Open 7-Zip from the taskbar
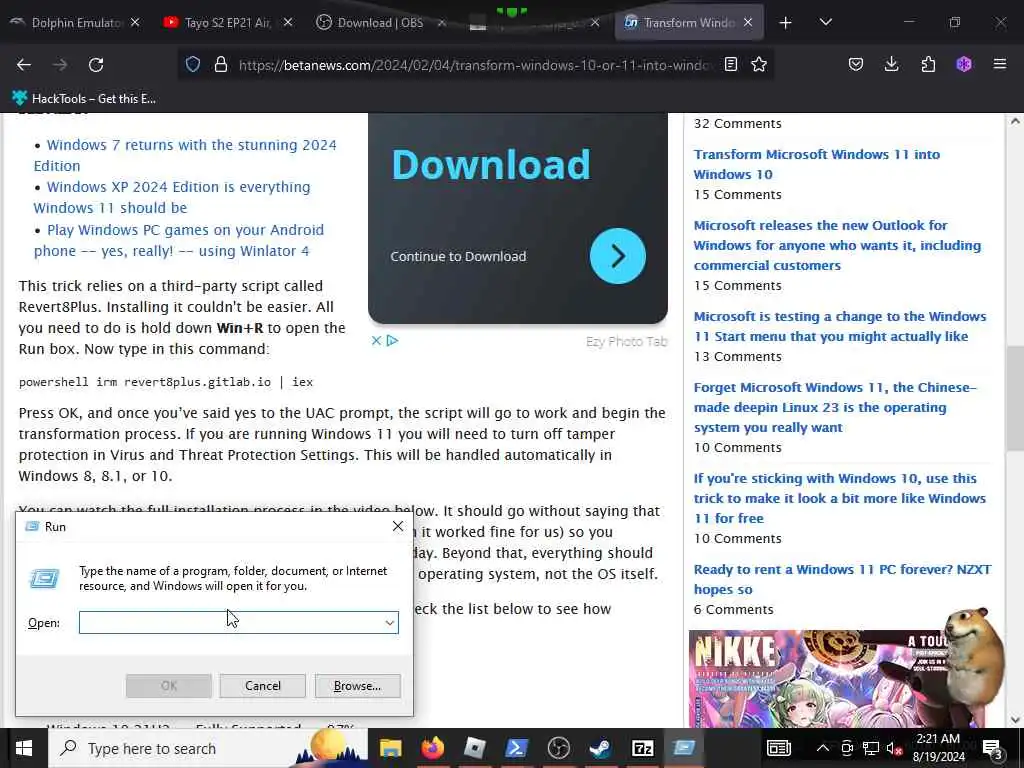The height and width of the screenshot is (768, 1024). coord(643,748)
